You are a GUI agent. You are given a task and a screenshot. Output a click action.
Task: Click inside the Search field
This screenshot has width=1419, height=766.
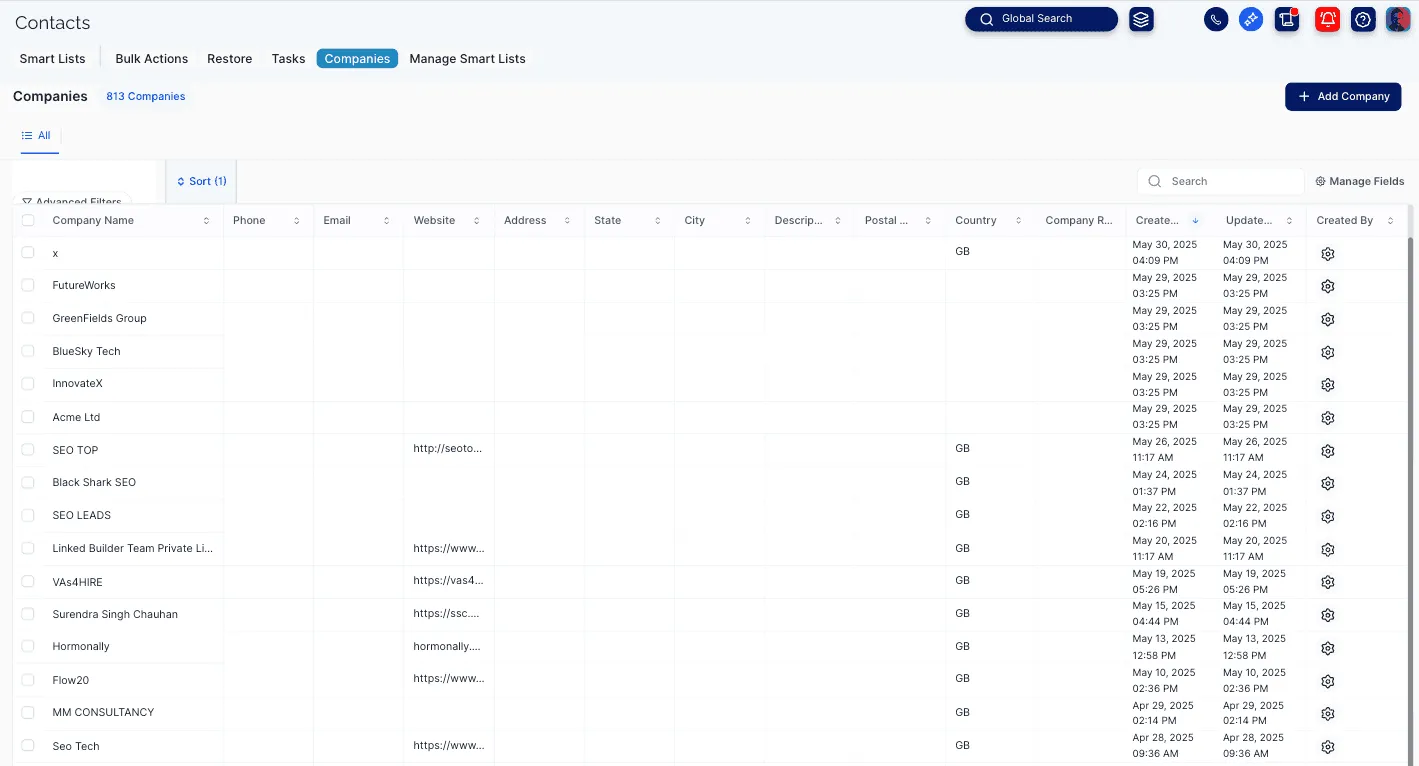1220,181
